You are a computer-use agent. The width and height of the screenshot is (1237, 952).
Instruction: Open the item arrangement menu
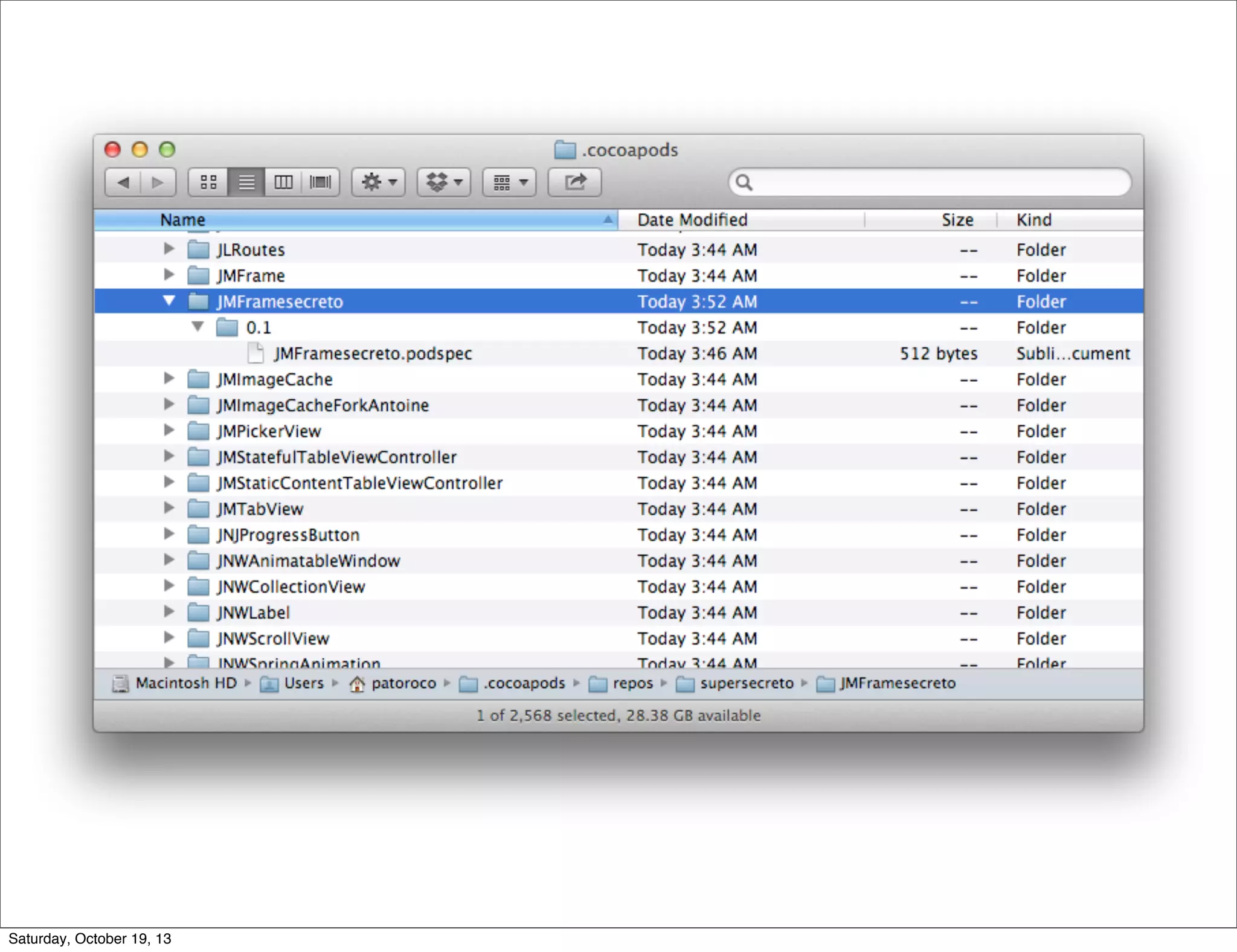coord(509,182)
